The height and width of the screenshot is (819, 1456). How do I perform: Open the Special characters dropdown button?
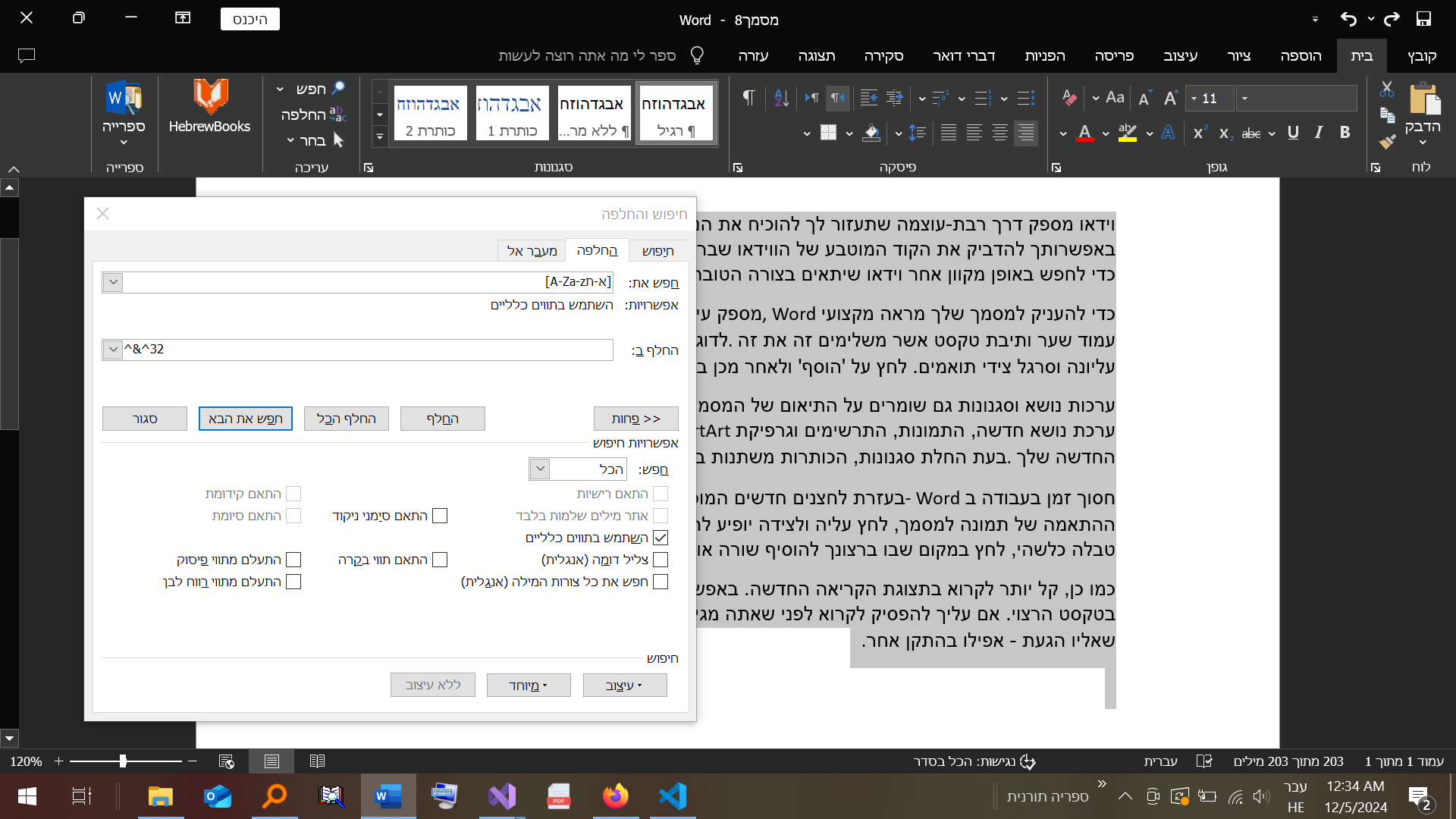(529, 686)
